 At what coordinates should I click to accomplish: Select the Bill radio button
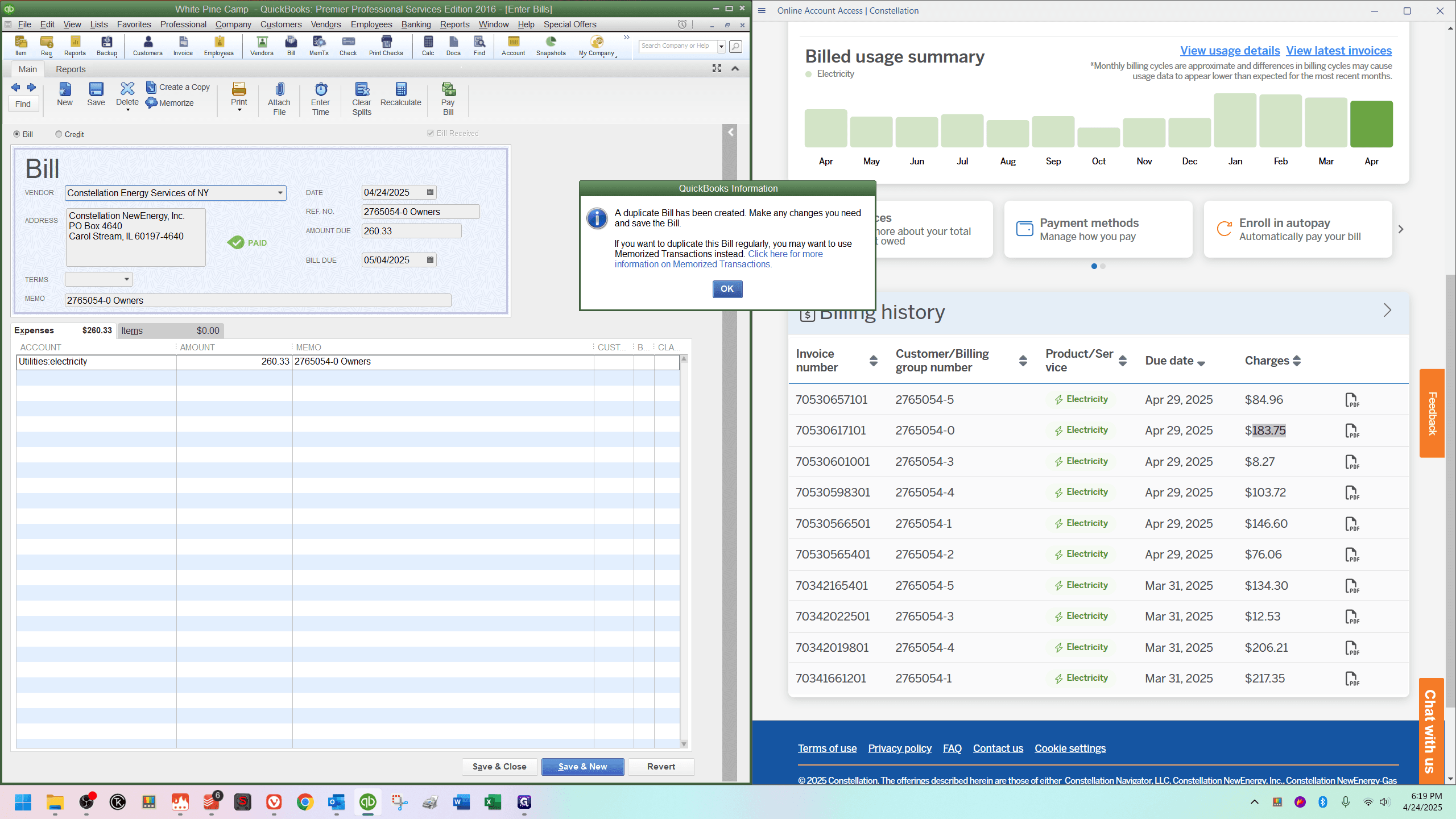tap(16, 134)
